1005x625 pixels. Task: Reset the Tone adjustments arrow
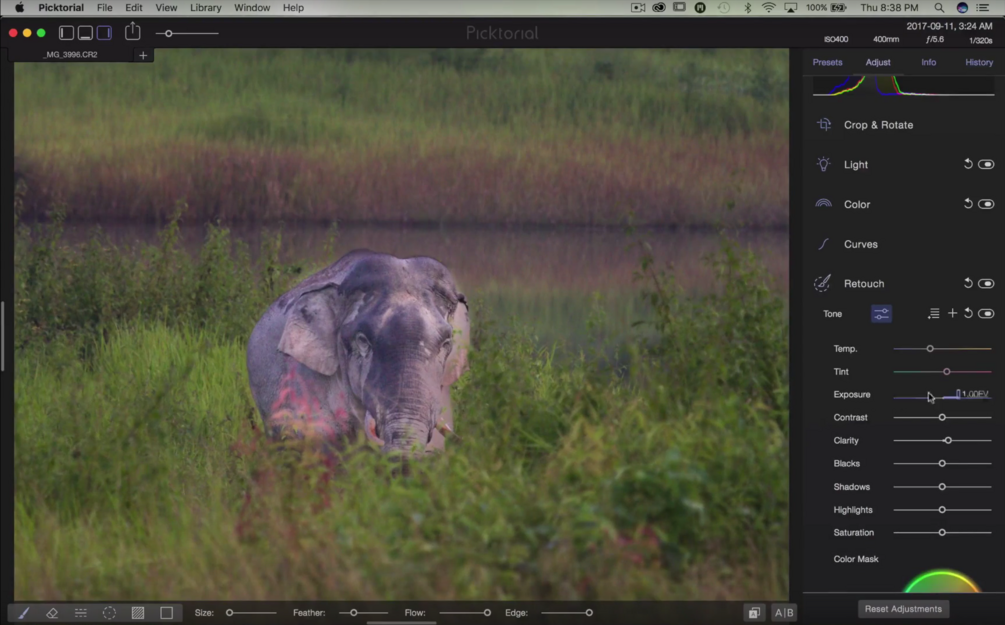pos(968,313)
